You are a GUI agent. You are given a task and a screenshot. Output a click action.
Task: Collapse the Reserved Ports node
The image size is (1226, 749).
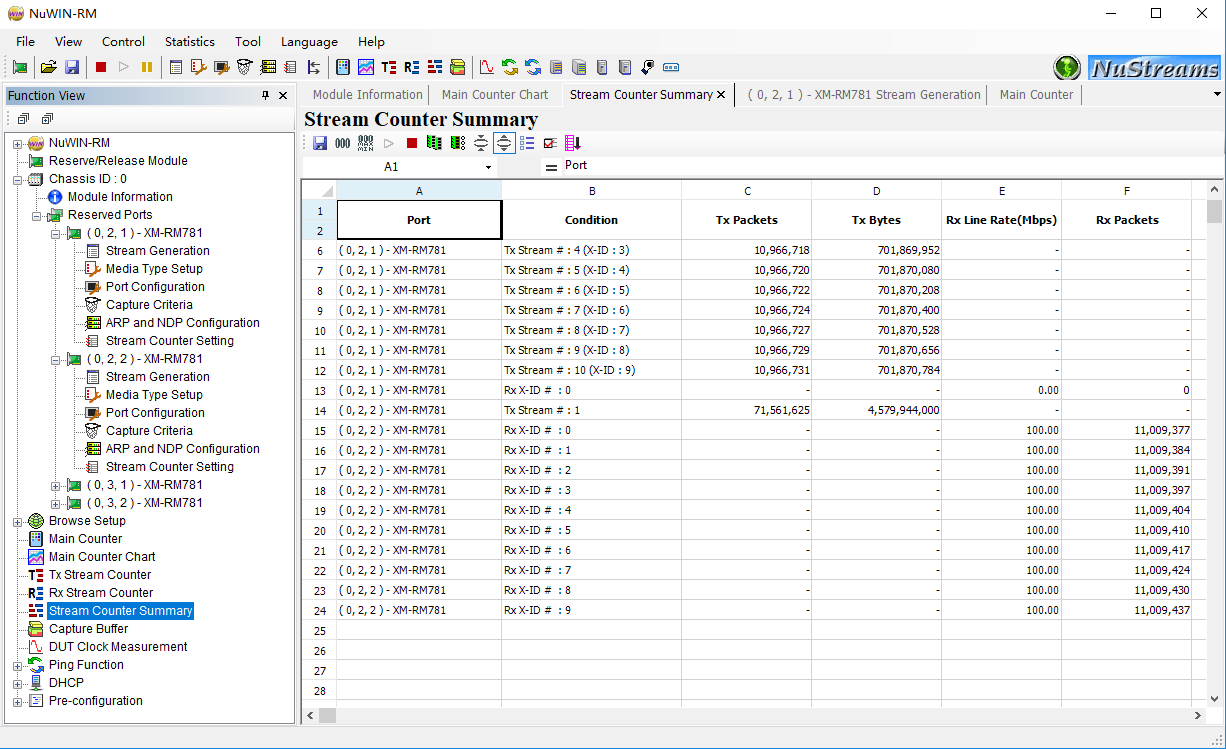36,215
